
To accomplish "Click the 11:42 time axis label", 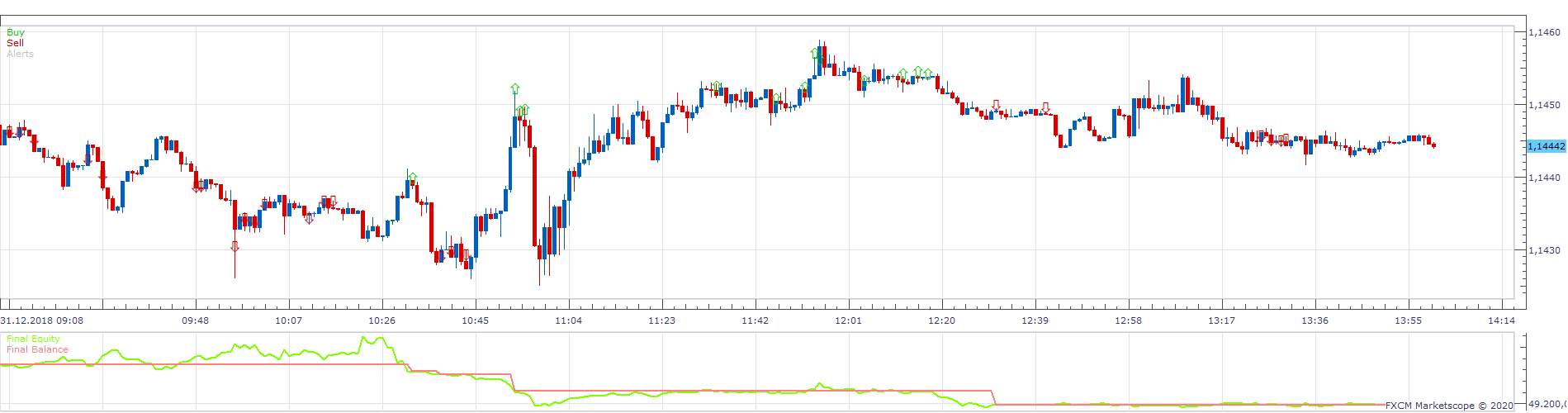I will click(x=756, y=320).
